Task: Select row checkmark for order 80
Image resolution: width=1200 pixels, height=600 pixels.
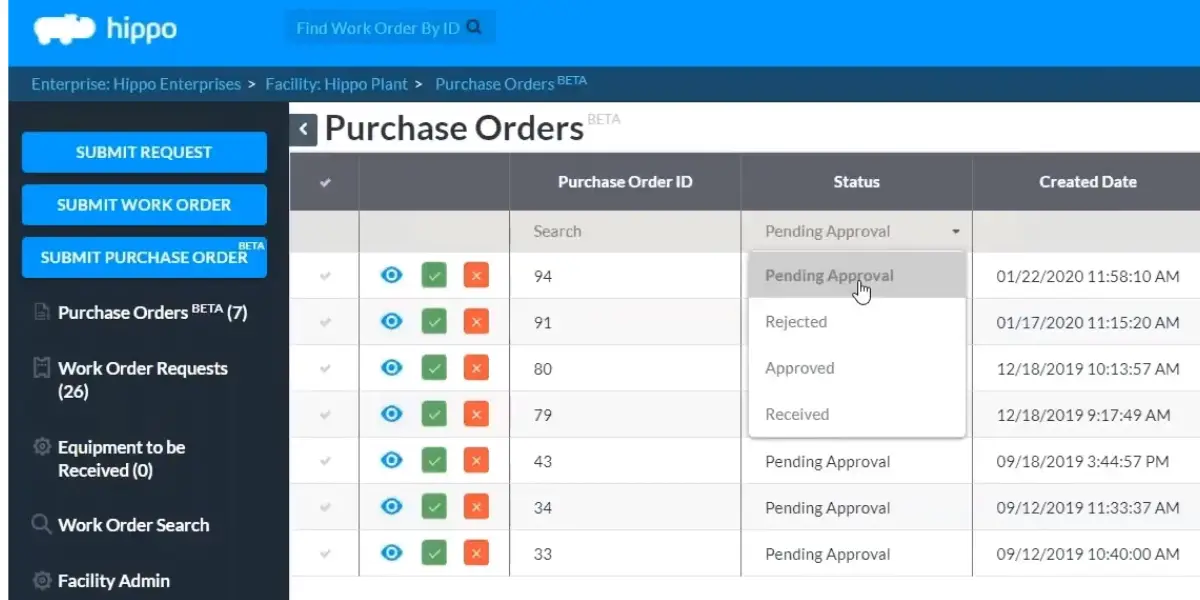Action: click(x=324, y=369)
